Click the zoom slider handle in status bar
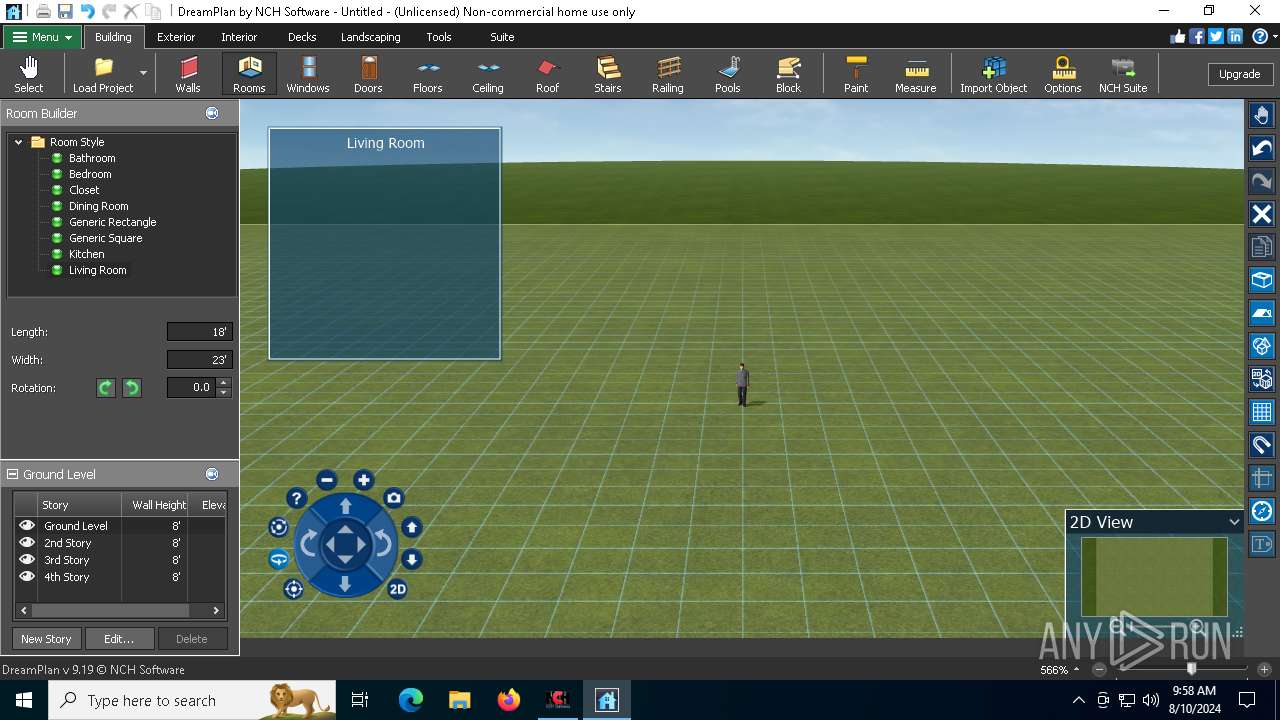The image size is (1280, 720). click(1191, 669)
